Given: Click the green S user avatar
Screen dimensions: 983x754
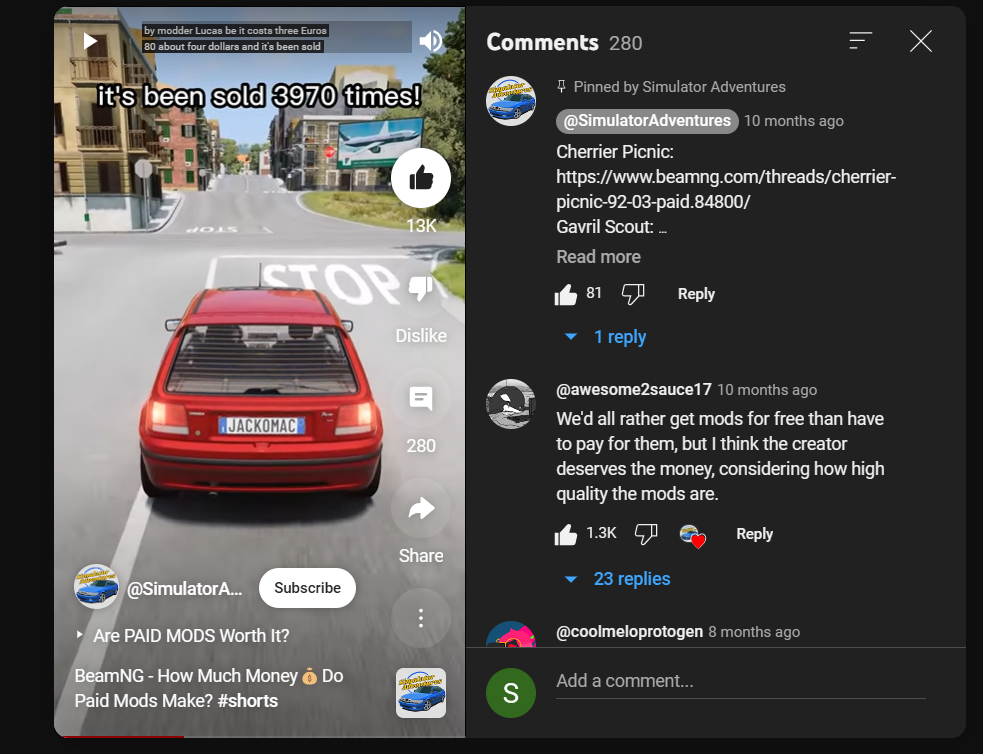Looking at the screenshot, I should (x=511, y=693).
